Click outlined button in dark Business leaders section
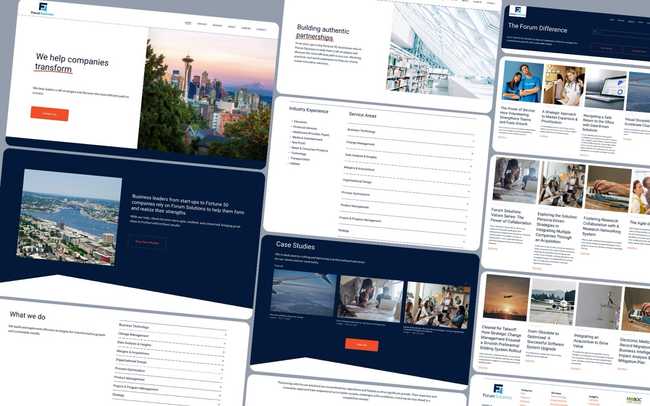 point(147,243)
